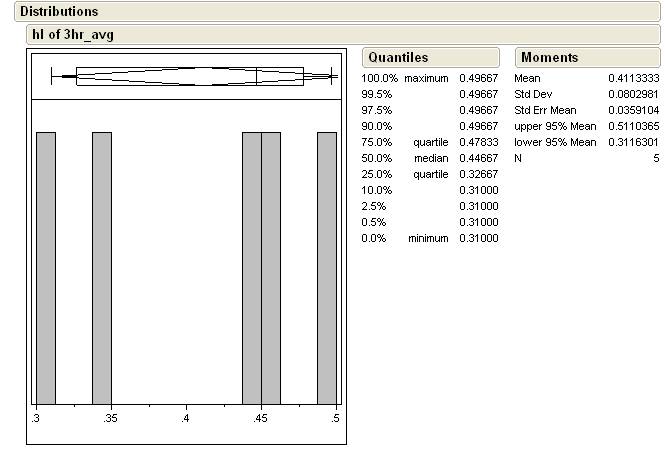Click the outlier box plot above histogram
Viewport: 665px width, 452px height.
point(190,76)
